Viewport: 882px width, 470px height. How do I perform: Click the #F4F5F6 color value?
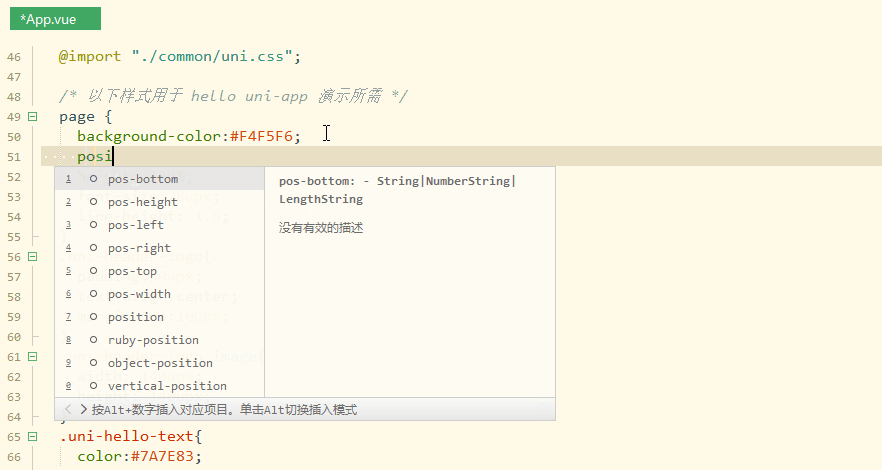pyautogui.click(x=265, y=136)
